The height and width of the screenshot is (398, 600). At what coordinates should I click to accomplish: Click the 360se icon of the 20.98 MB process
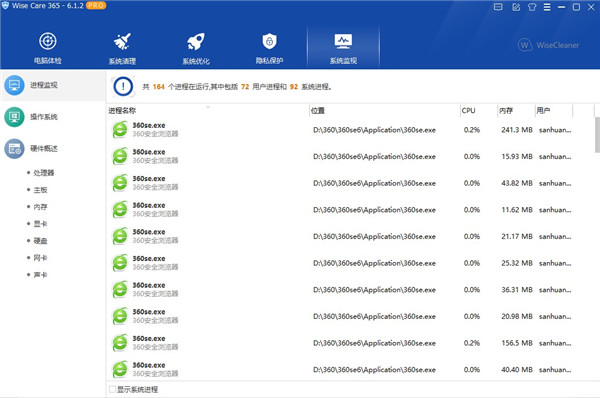coord(120,316)
